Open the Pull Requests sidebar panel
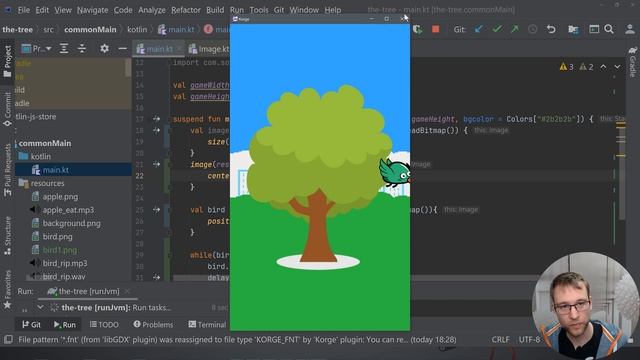The width and height of the screenshot is (640, 360). [7, 170]
